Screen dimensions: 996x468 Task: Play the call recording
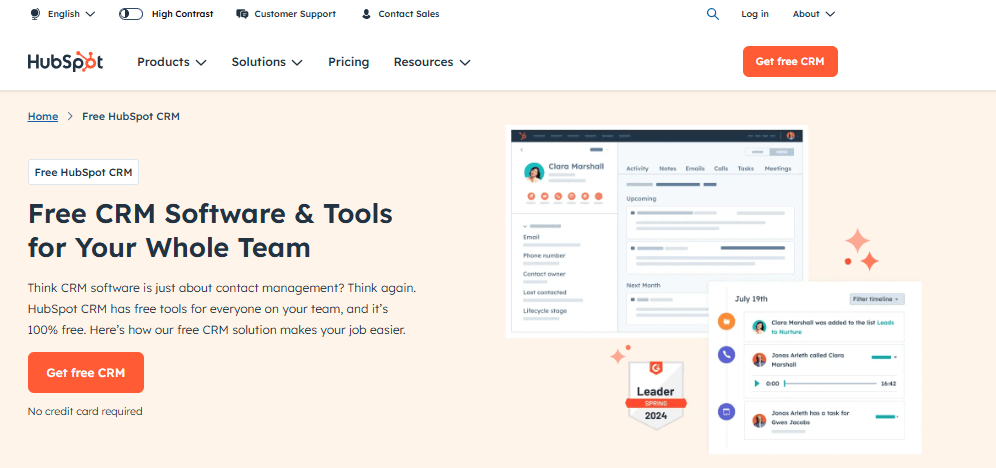tap(757, 384)
